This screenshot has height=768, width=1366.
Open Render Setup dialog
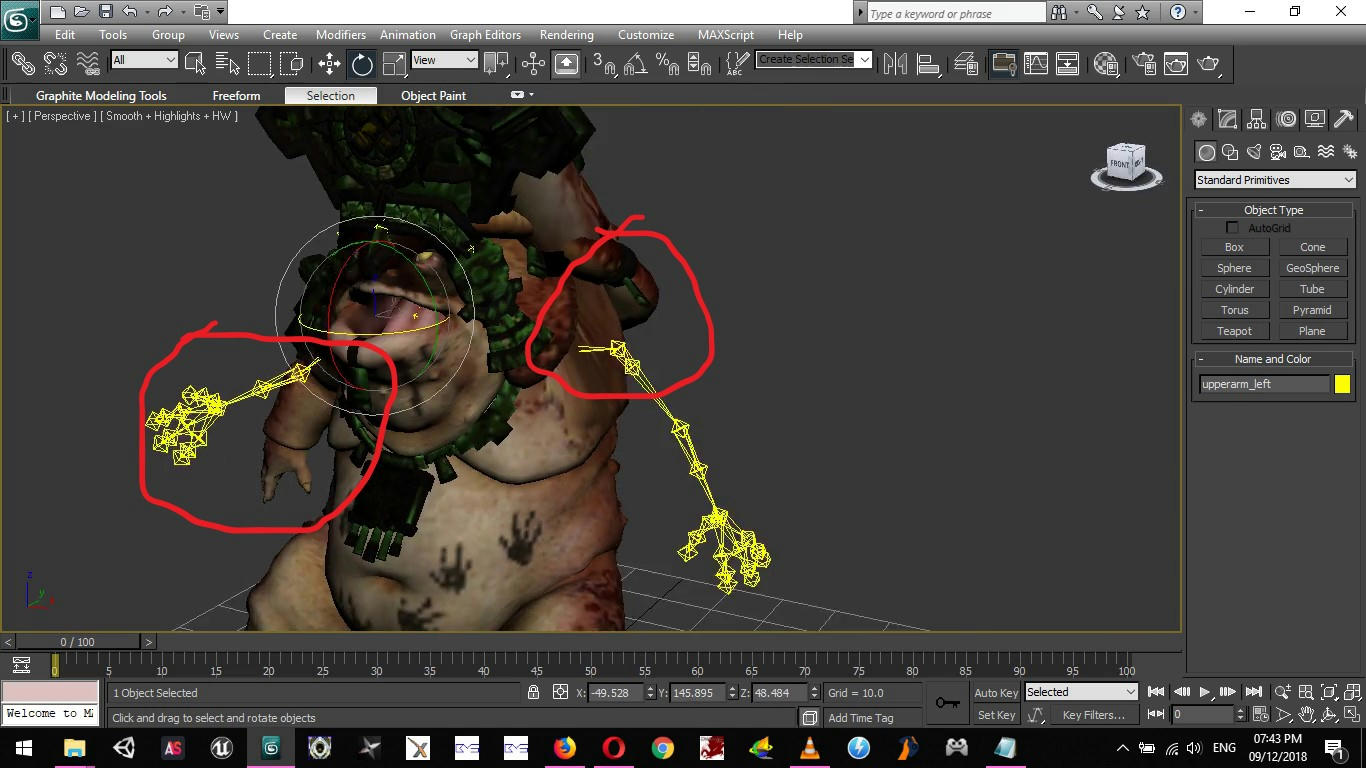[1143, 63]
